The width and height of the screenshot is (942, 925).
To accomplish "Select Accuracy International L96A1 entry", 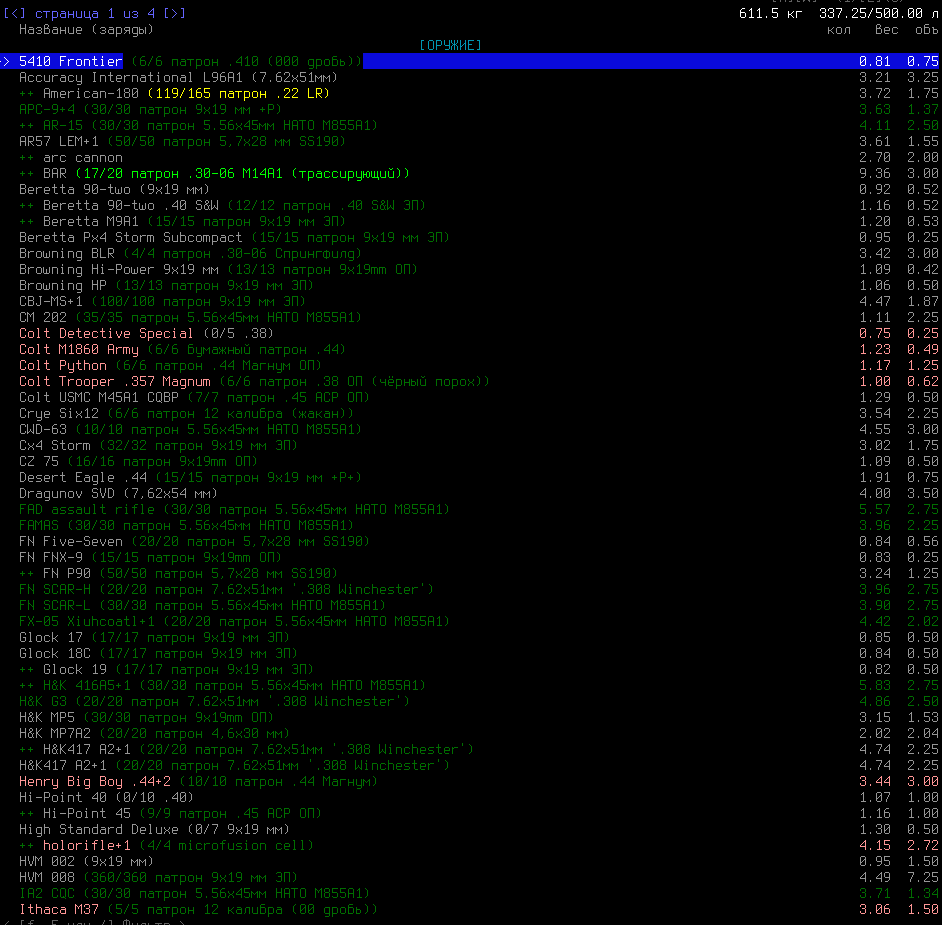I will point(471,77).
